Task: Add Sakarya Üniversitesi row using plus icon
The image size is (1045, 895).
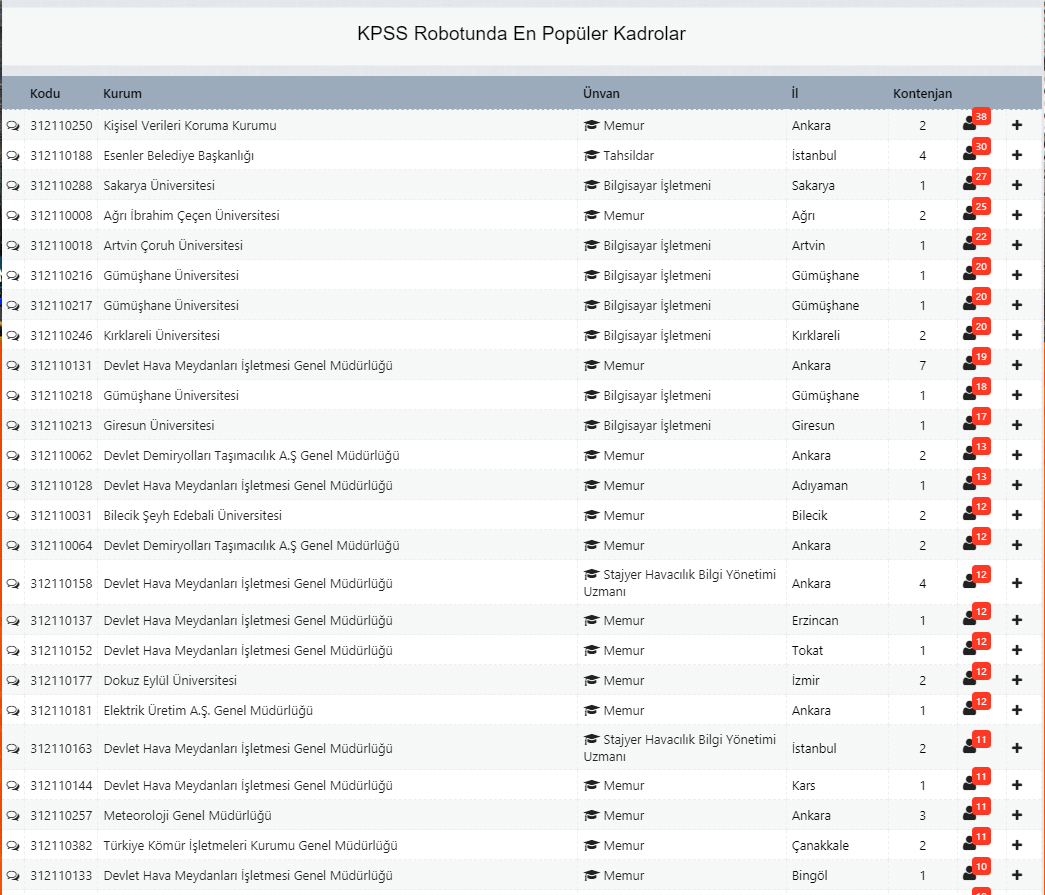Action: coord(1017,185)
